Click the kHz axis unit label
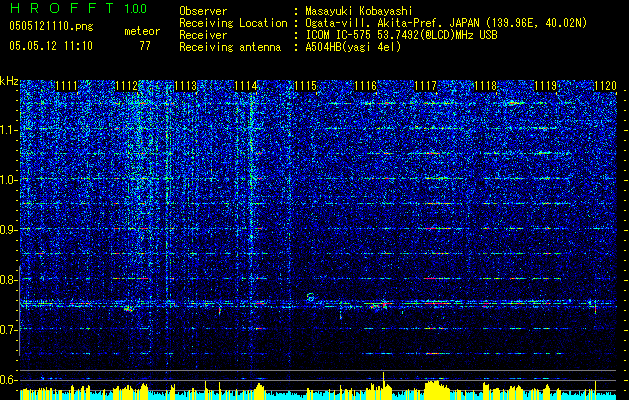 tap(9, 81)
